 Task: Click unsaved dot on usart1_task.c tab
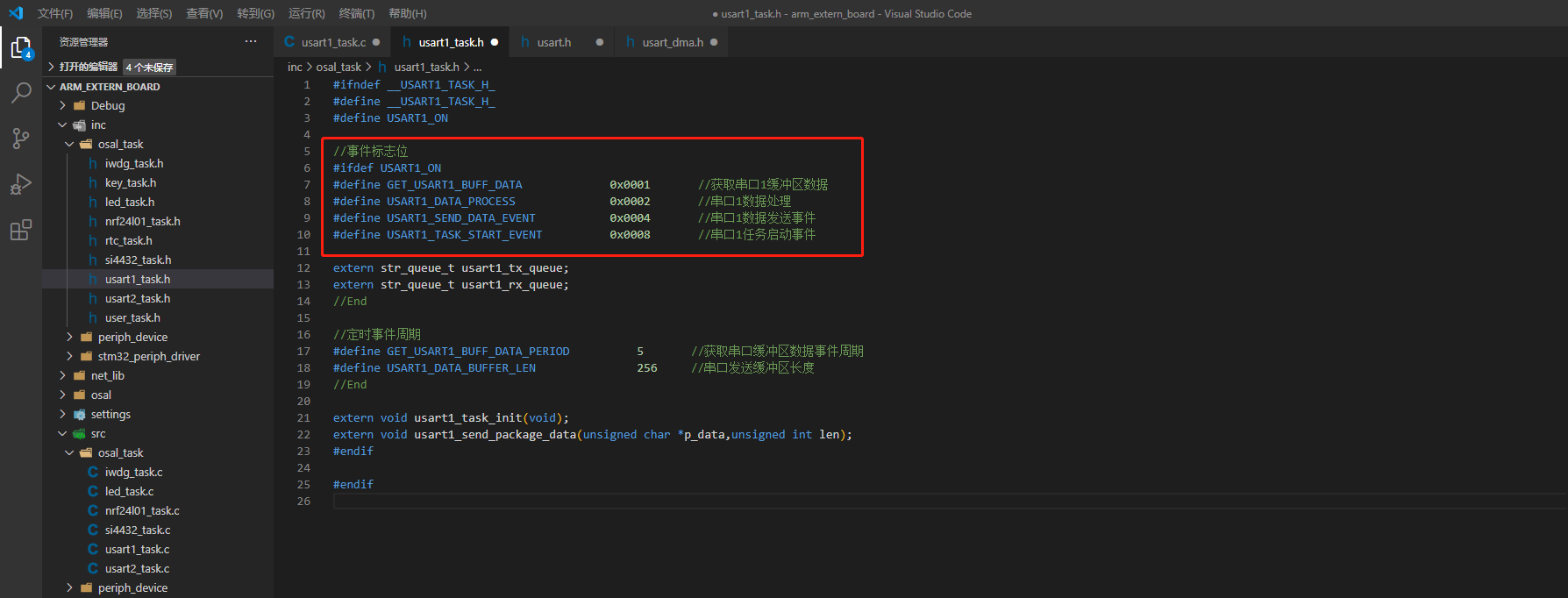[376, 42]
